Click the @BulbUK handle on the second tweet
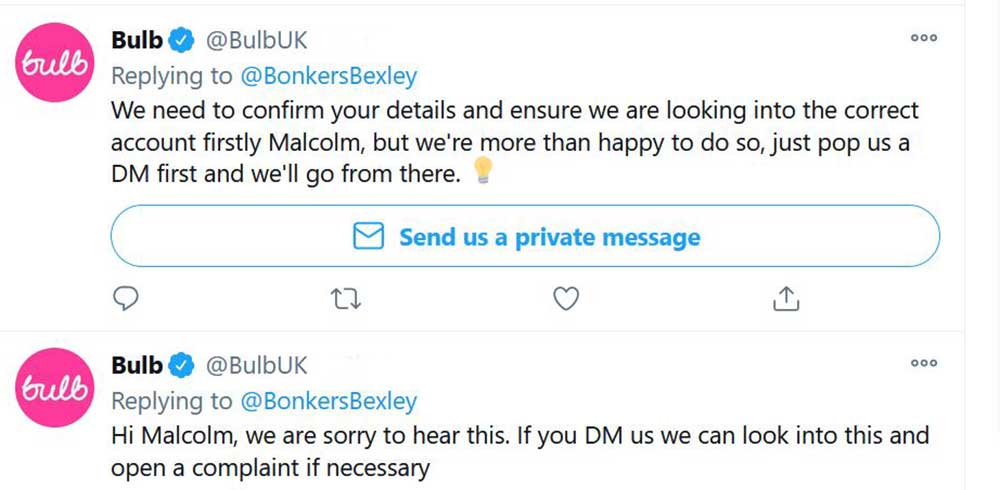Screen dimensions: 1000x490 257,366
